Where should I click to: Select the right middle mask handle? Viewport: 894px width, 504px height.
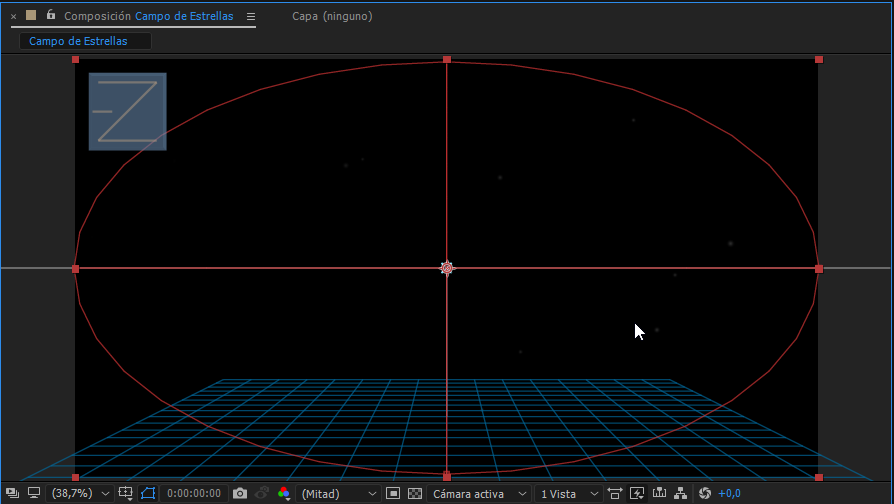(819, 269)
